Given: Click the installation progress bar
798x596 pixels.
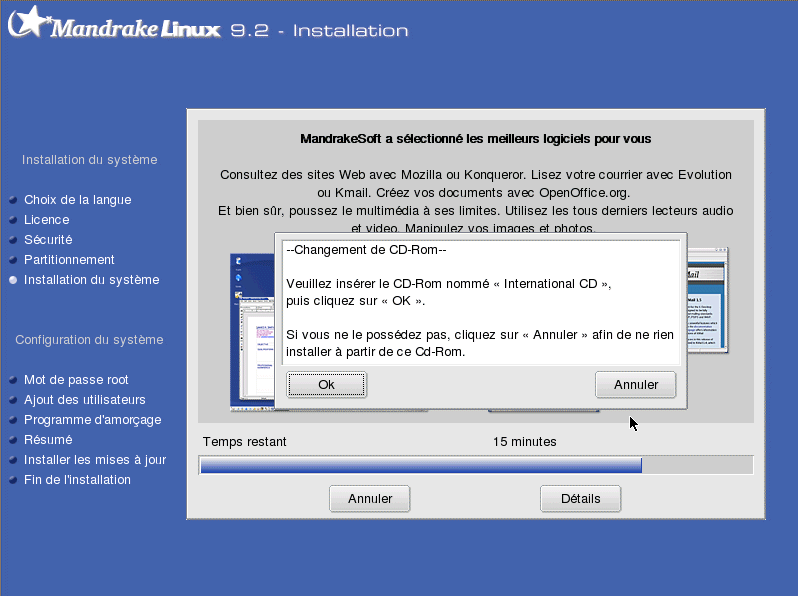Looking at the screenshot, I should click(476, 465).
